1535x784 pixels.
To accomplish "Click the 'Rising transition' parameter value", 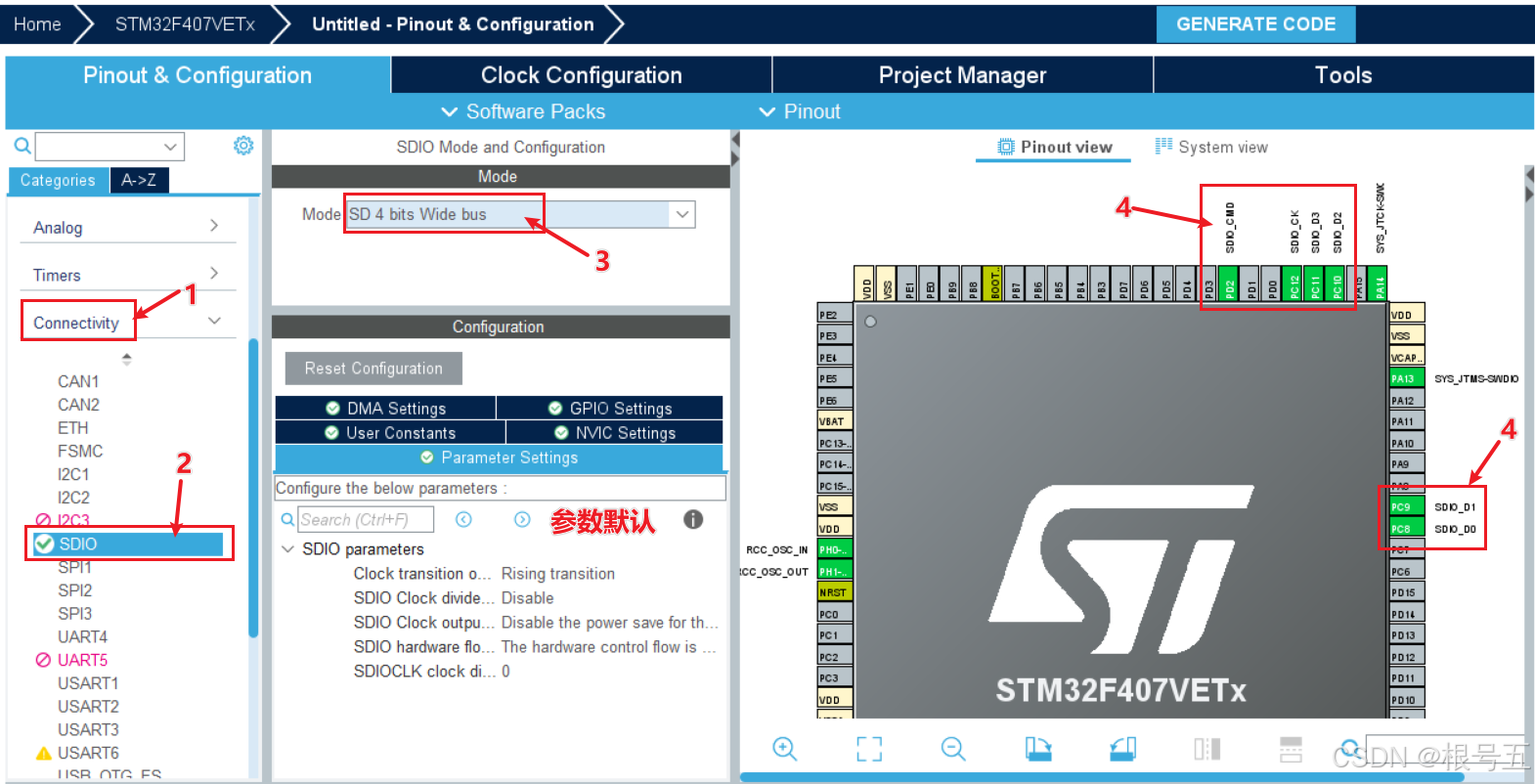I will [558, 574].
